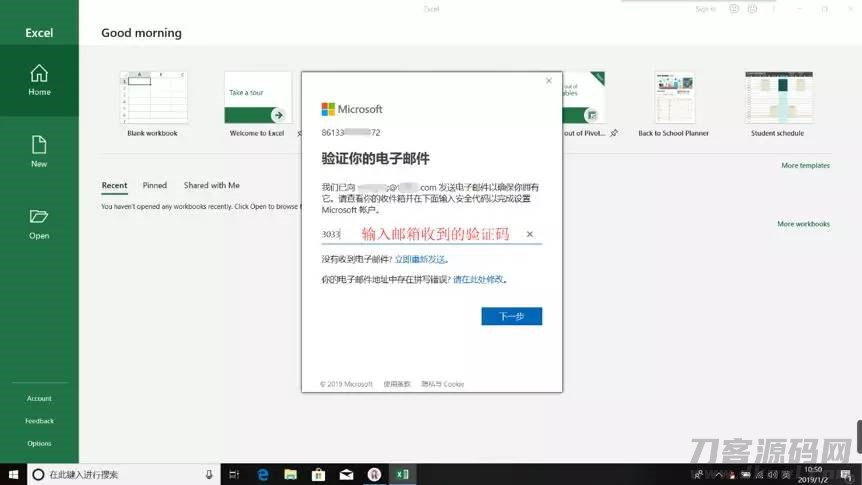This screenshot has height=485, width=862.
Task: Clear the verification code field with X
Action: 529,234
